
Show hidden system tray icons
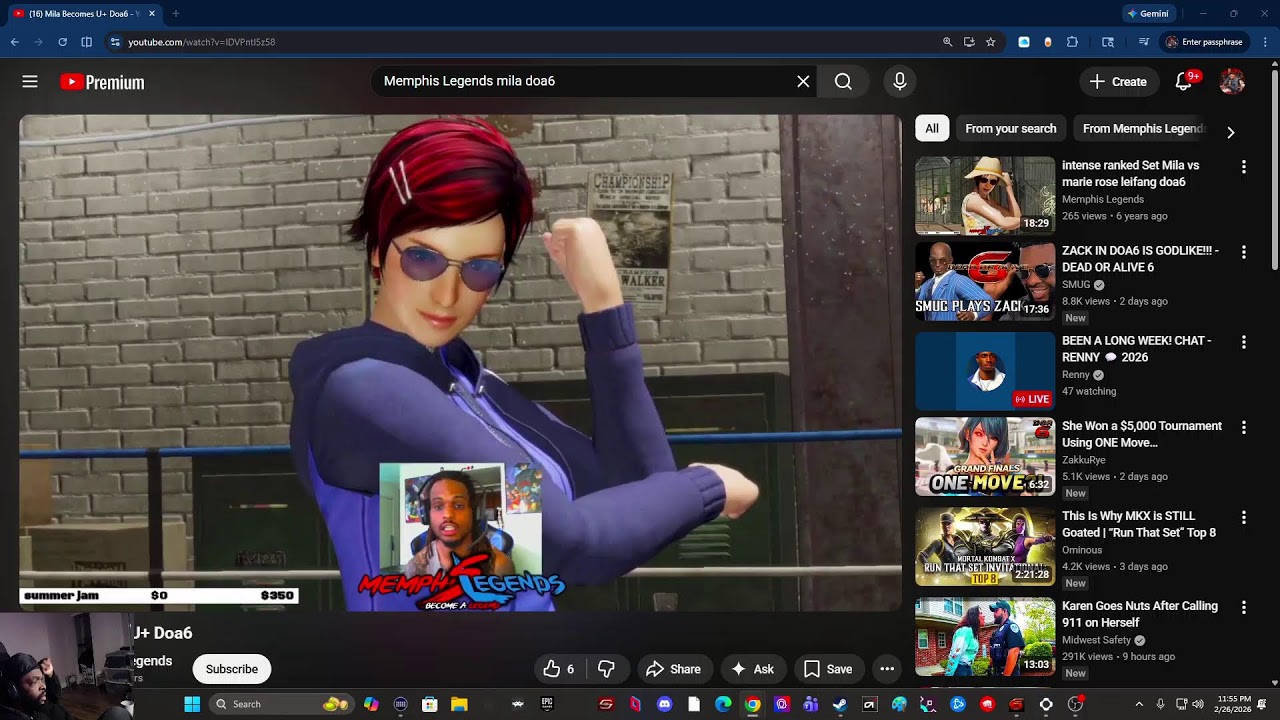[1138, 704]
